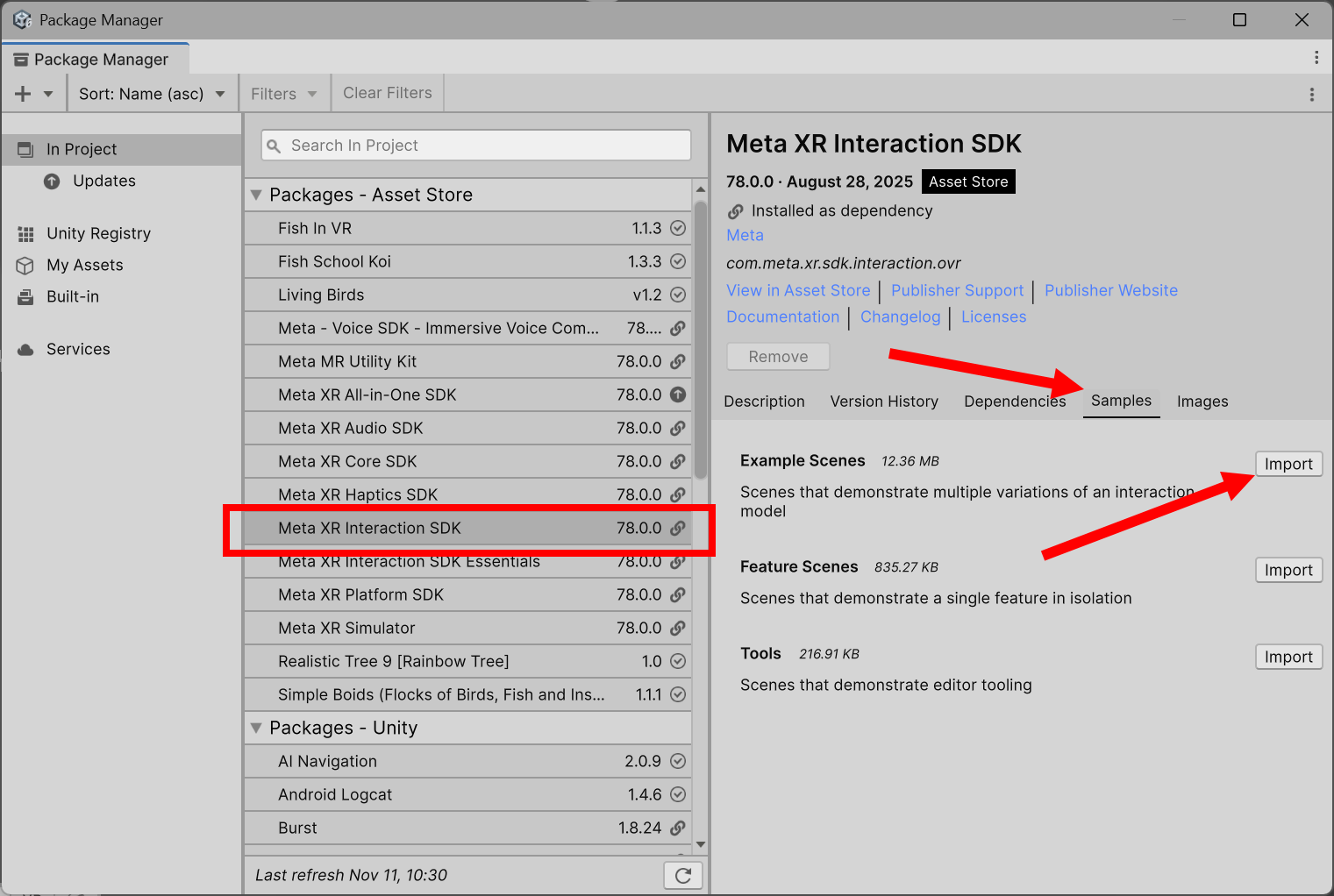Open the Add package dropdown arrow

(48, 94)
